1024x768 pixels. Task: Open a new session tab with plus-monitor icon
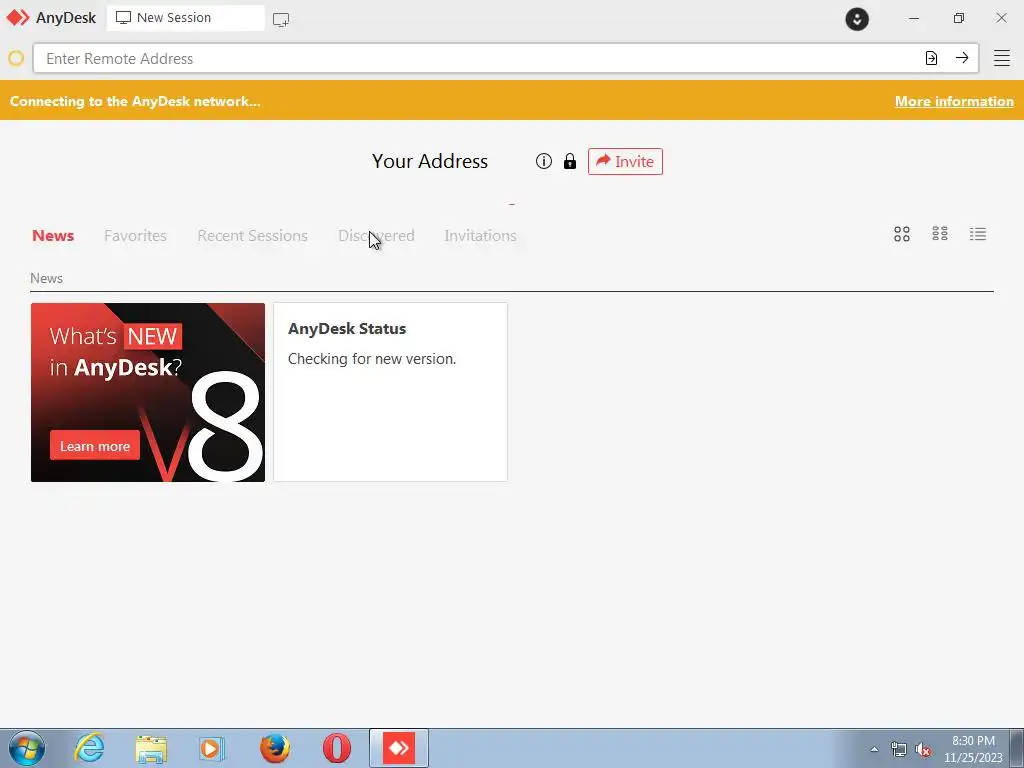pos(281,20)
